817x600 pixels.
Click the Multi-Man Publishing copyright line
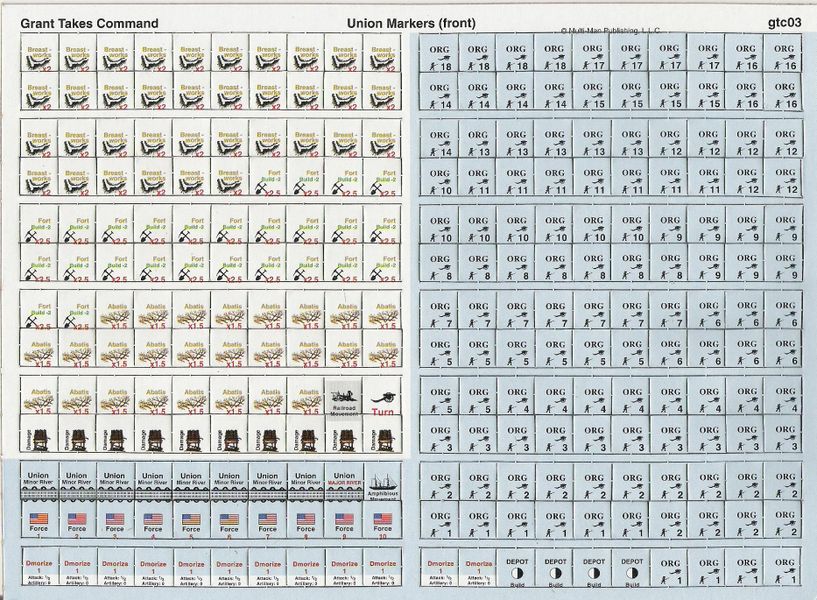pyautogui.click(x=611, y=31)
